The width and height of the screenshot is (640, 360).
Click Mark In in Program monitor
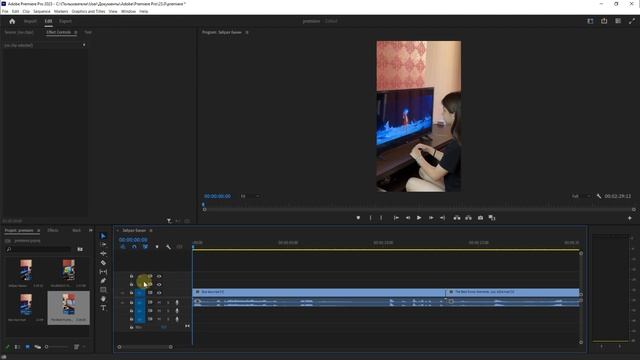(x=370, y=218)
